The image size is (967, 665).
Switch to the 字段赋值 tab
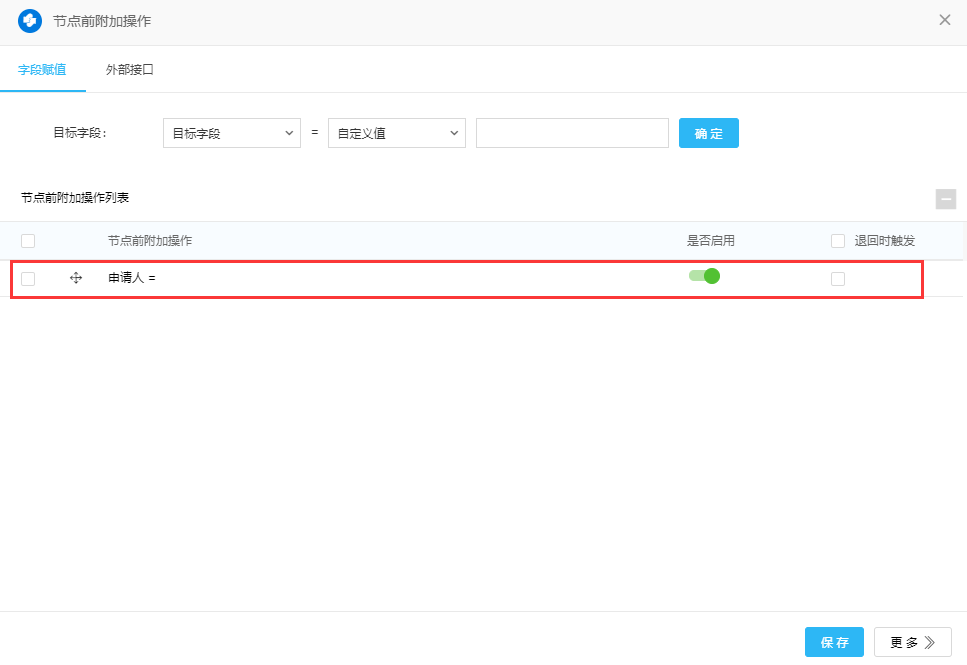pos(42,70)
